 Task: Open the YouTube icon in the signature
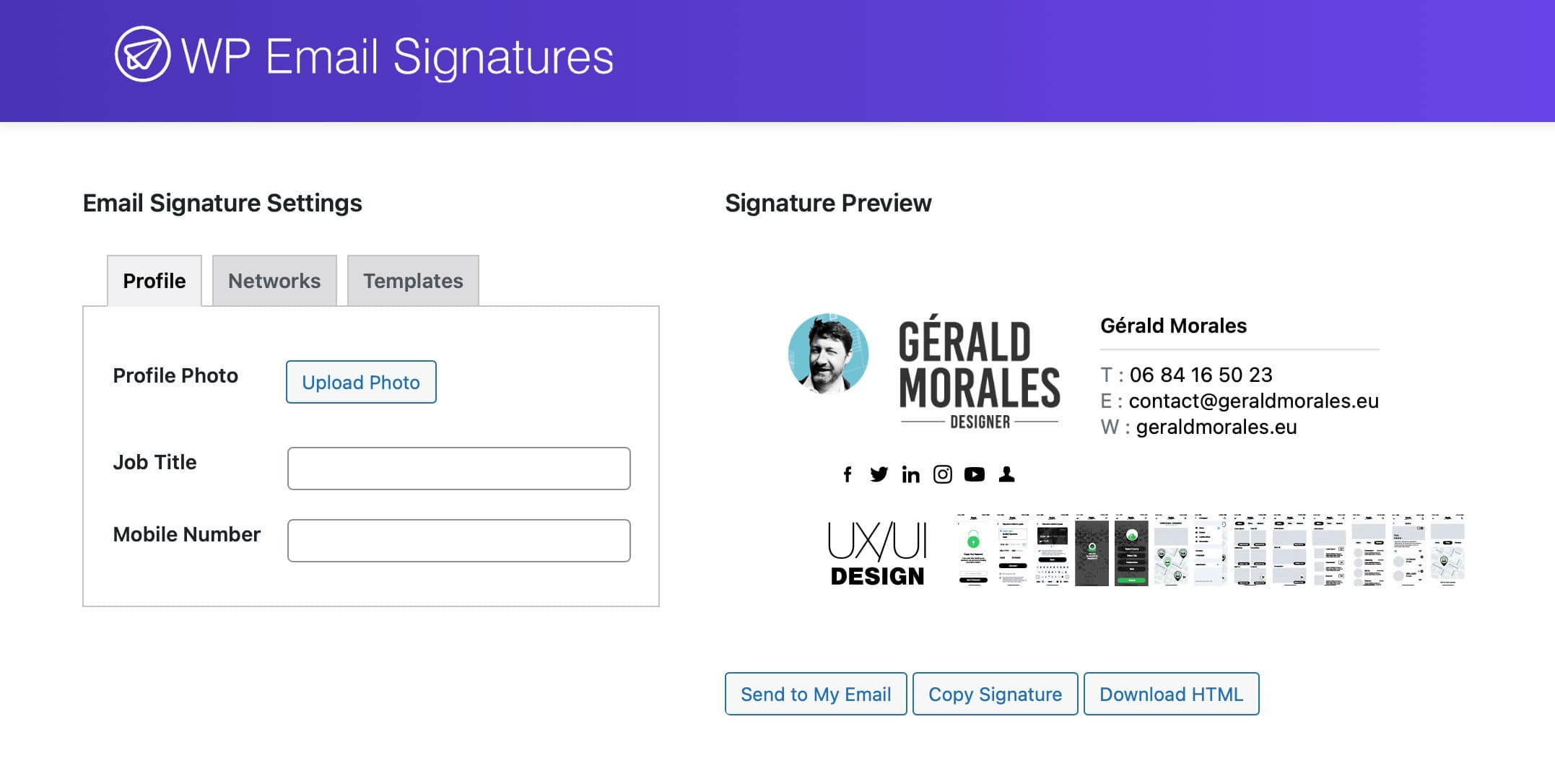coord(974,474)
